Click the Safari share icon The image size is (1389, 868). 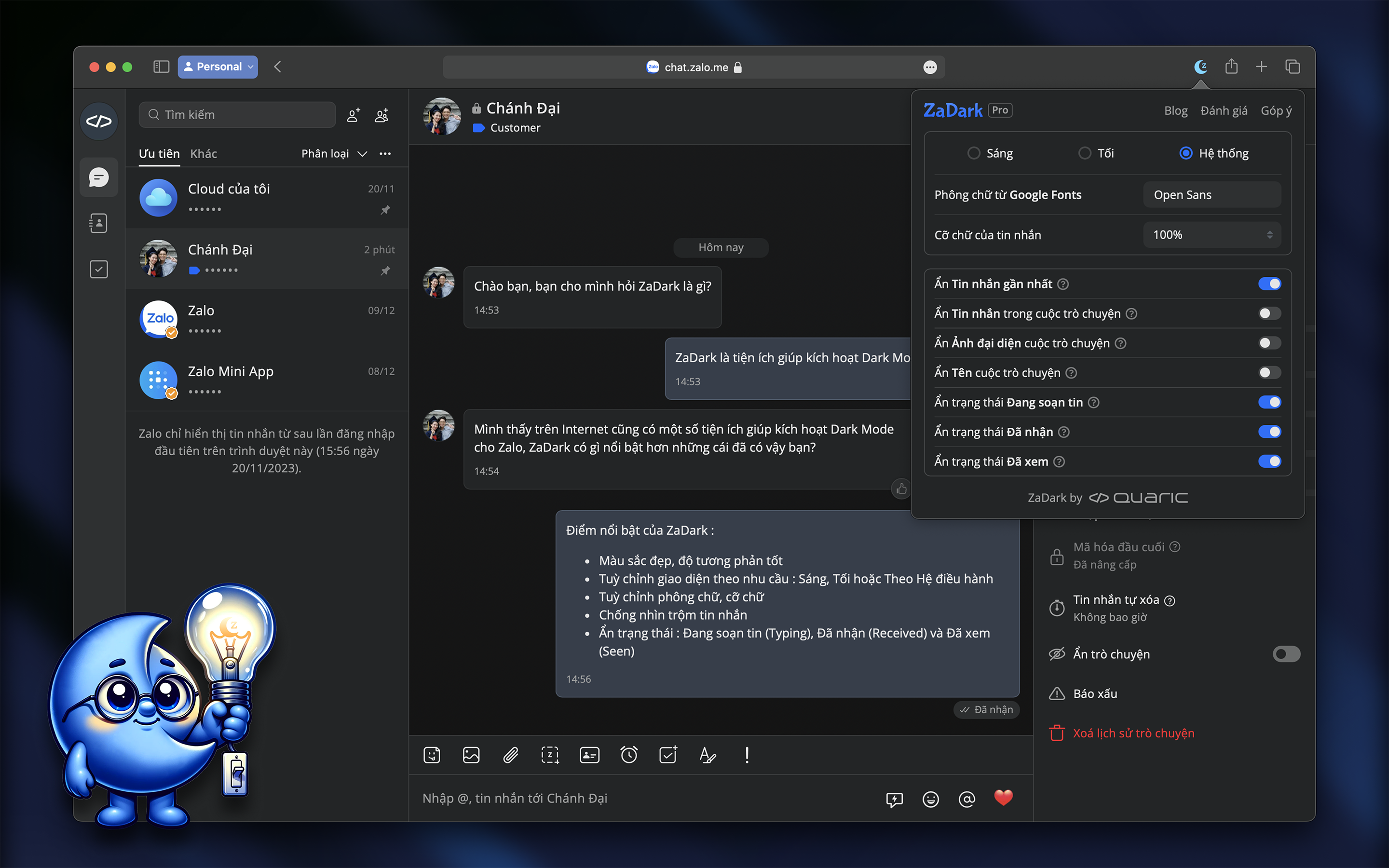[x=1231, y=67]
